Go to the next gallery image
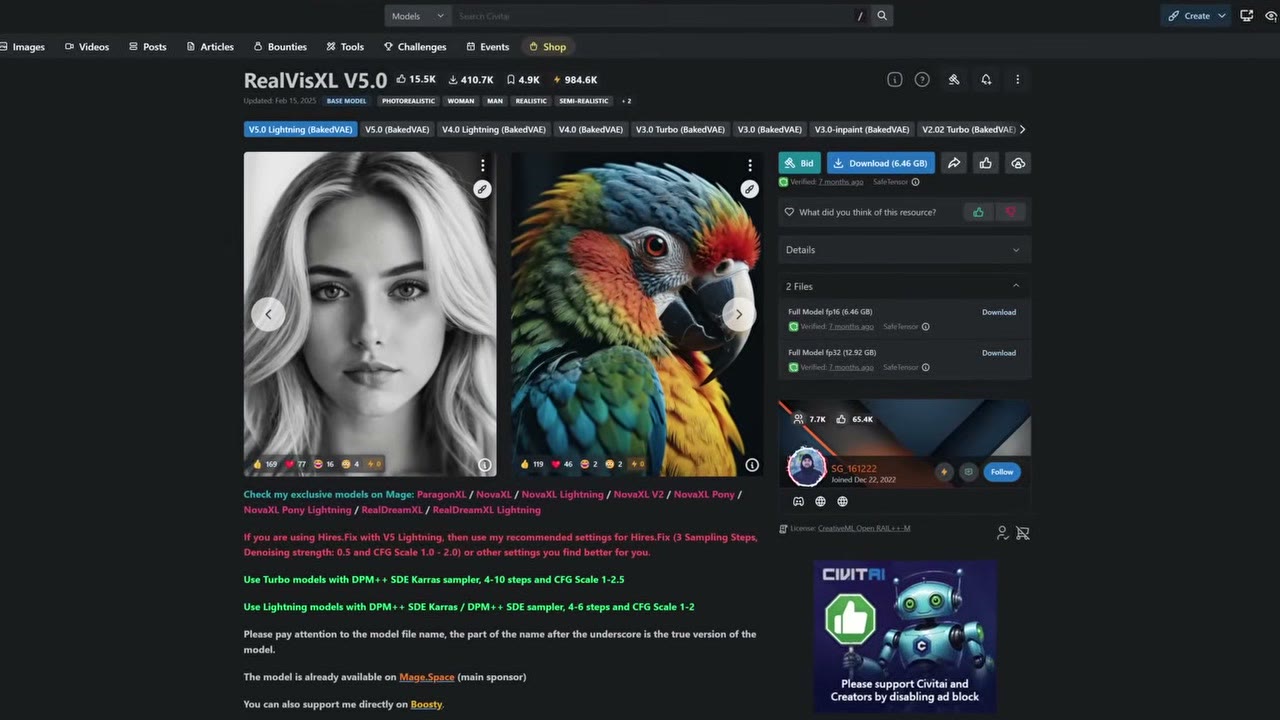The image size is (1280, 720). tap(738, 314)
